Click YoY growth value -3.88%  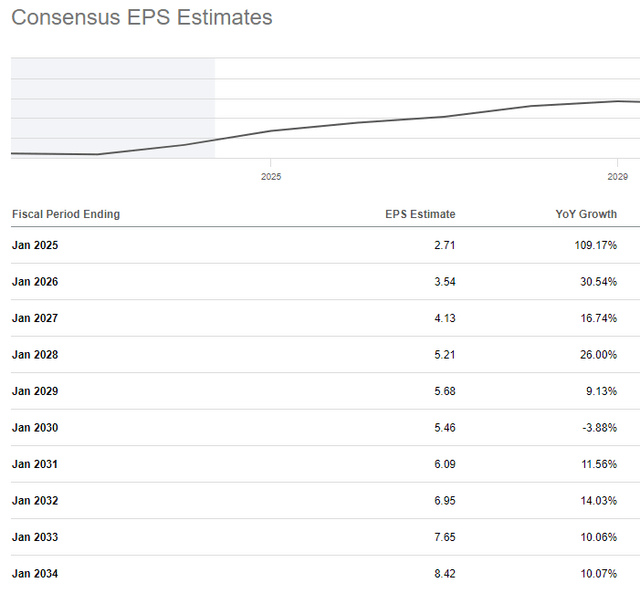point(600,428)
